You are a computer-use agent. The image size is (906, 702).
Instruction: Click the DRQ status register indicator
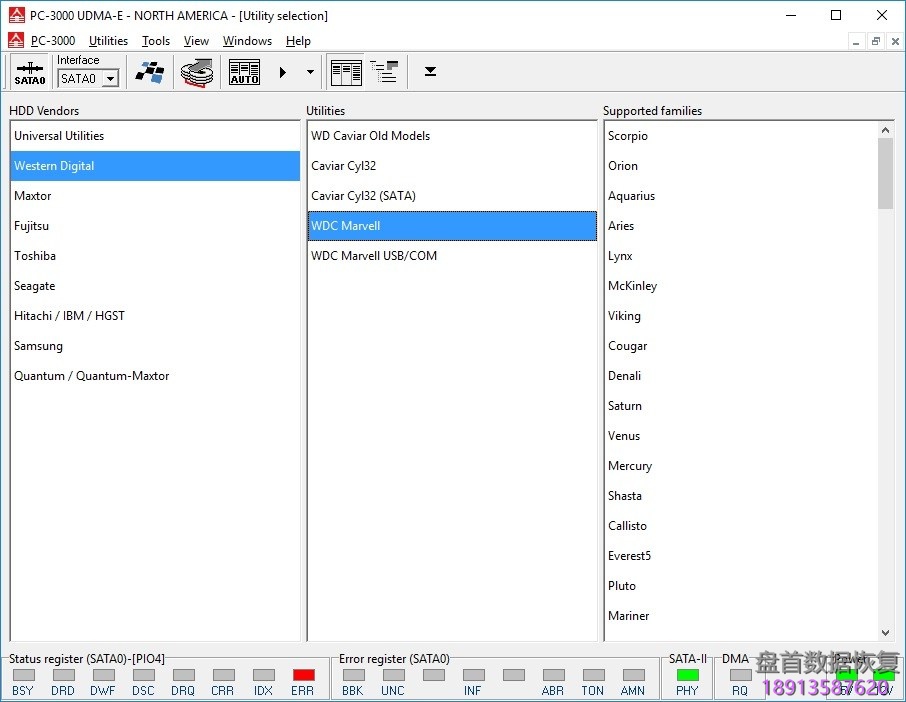point(183,676)
